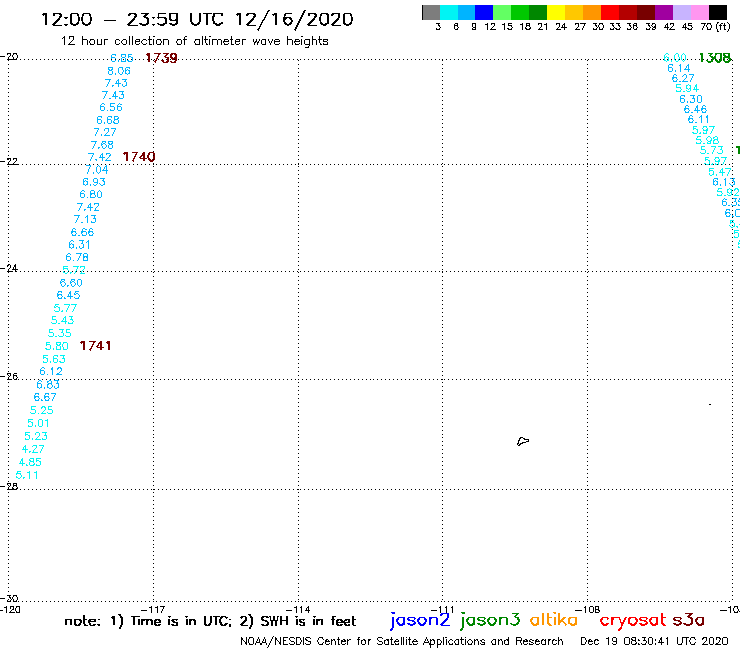
Task: Click the time stamp '1741'
Action: click(x=95, y=346)
